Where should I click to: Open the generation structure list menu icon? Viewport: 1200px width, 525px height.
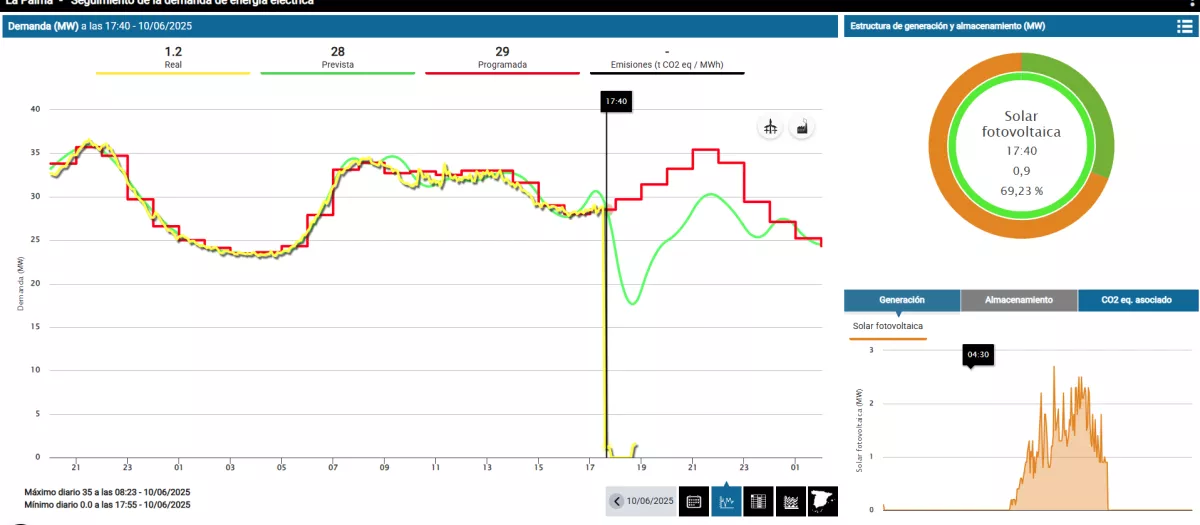click(x=1184, y=27)
